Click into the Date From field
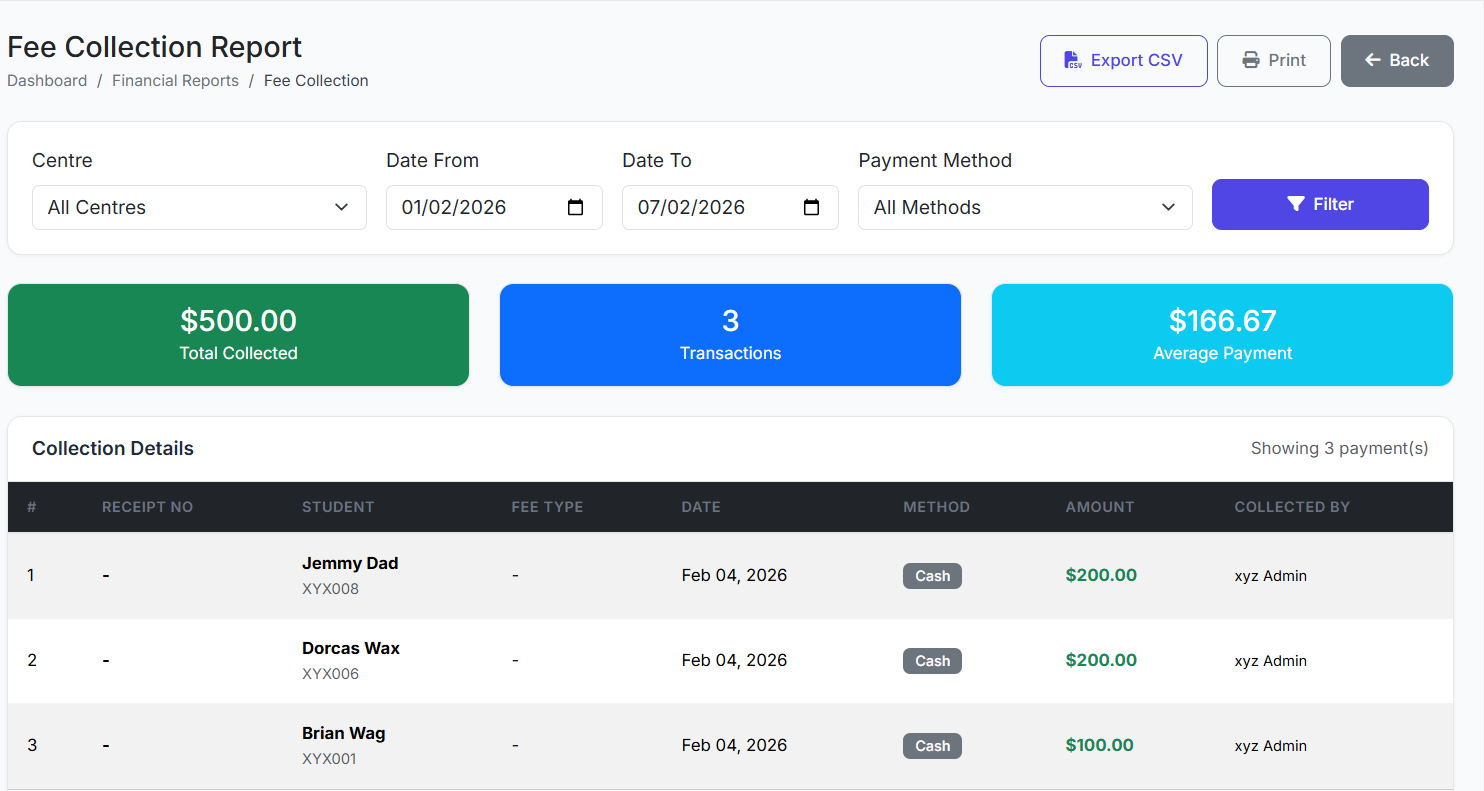1484x791 pixels. click(x=470, y=207)
